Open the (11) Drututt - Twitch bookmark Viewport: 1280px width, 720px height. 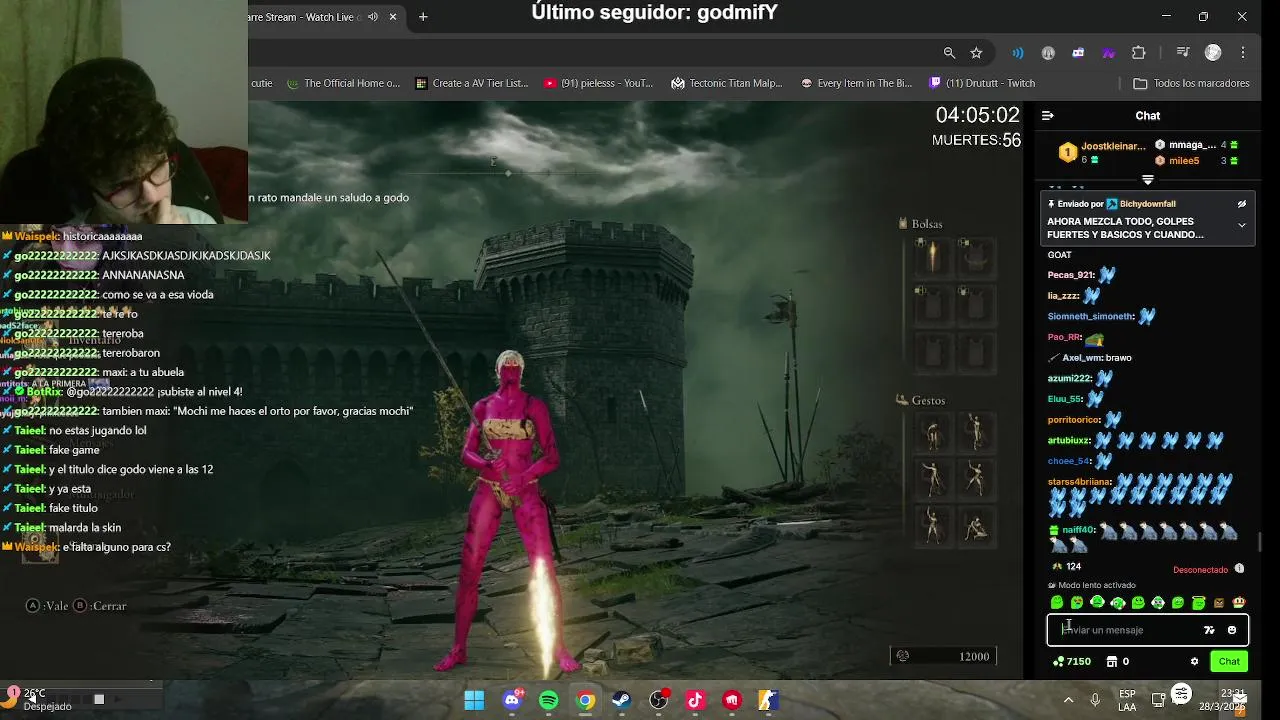click(982, 83)
